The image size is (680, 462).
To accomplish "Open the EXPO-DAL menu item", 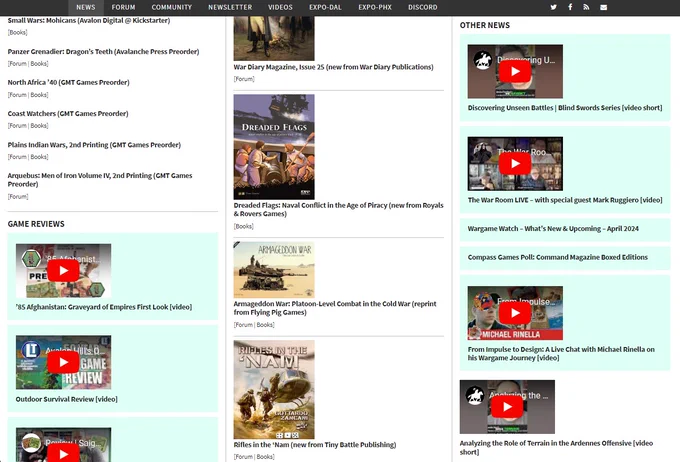I will coord(325,7).
